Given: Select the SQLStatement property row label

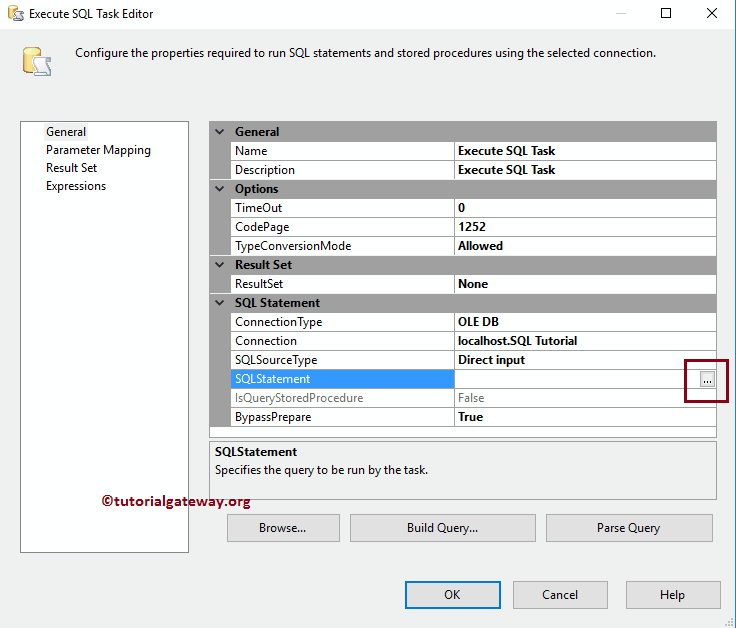Looking at the screenshot, I should tap(342, 379).
